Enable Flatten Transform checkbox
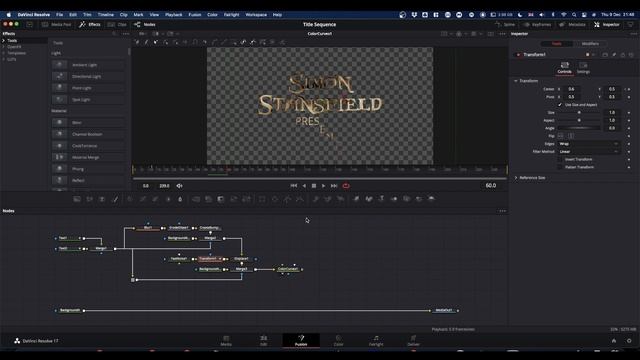 pyautogui.click(x=560, y=167)
